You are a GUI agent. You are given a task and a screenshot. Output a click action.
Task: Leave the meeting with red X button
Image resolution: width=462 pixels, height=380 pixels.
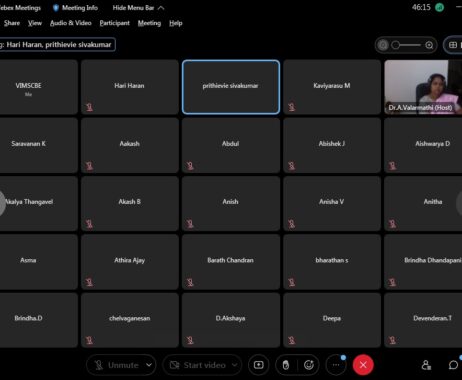pyautogui.click(x=363, y=365)
